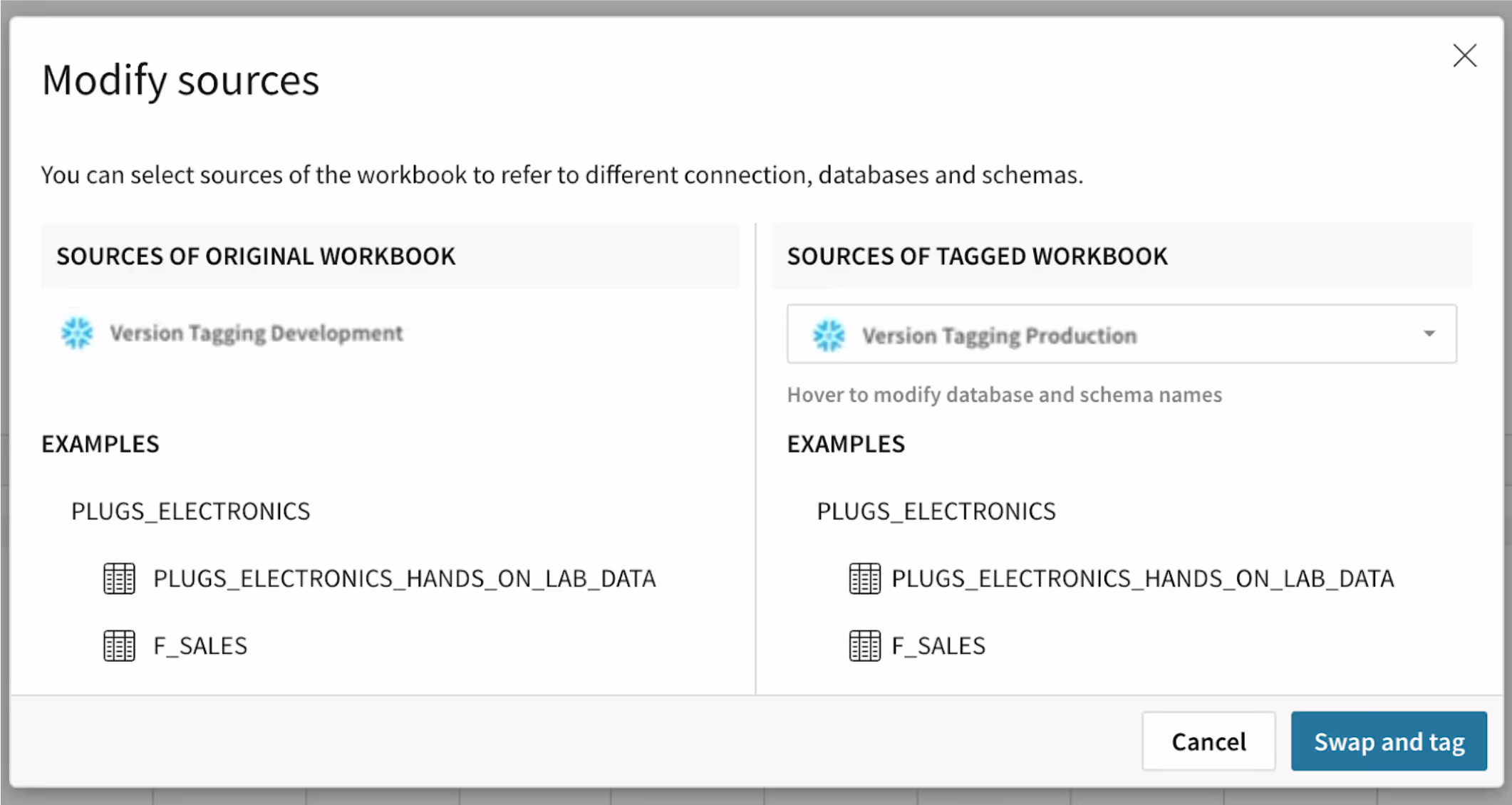Click EXAMPLES label under tagged workbook

pyautogui.click(x=846, y=445)
